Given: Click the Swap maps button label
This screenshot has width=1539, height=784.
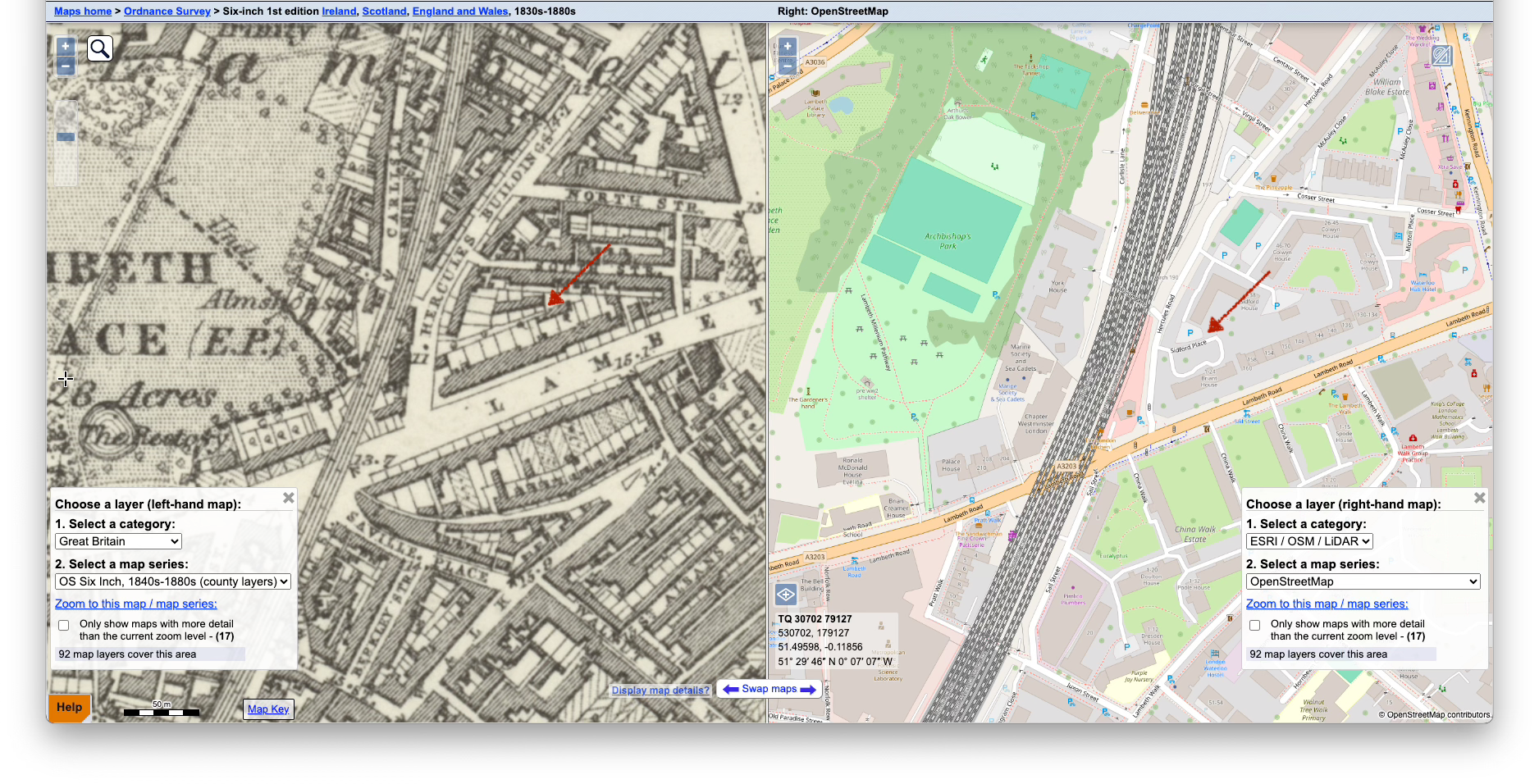Looking at the screenshot, I should [769, 689].
